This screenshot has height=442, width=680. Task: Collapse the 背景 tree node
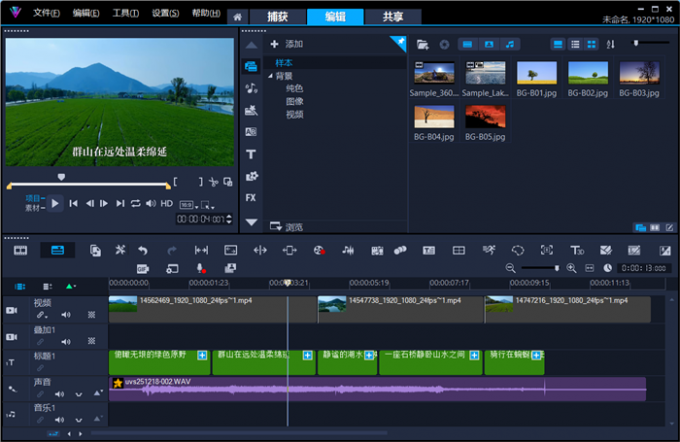270,76
